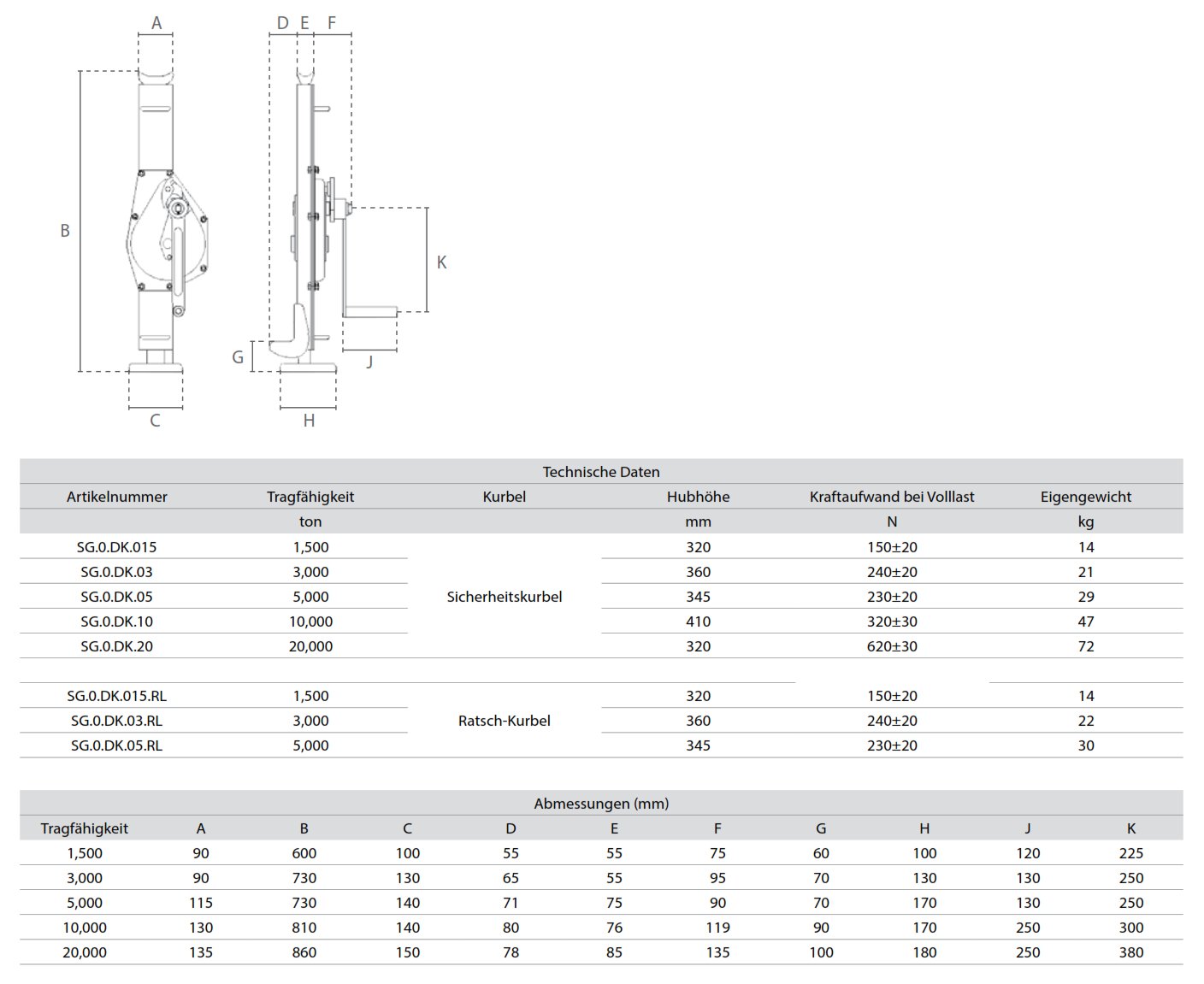Click the "Eigengewicht" column header
1204x984 pixels.
(x=1086, y=497)
